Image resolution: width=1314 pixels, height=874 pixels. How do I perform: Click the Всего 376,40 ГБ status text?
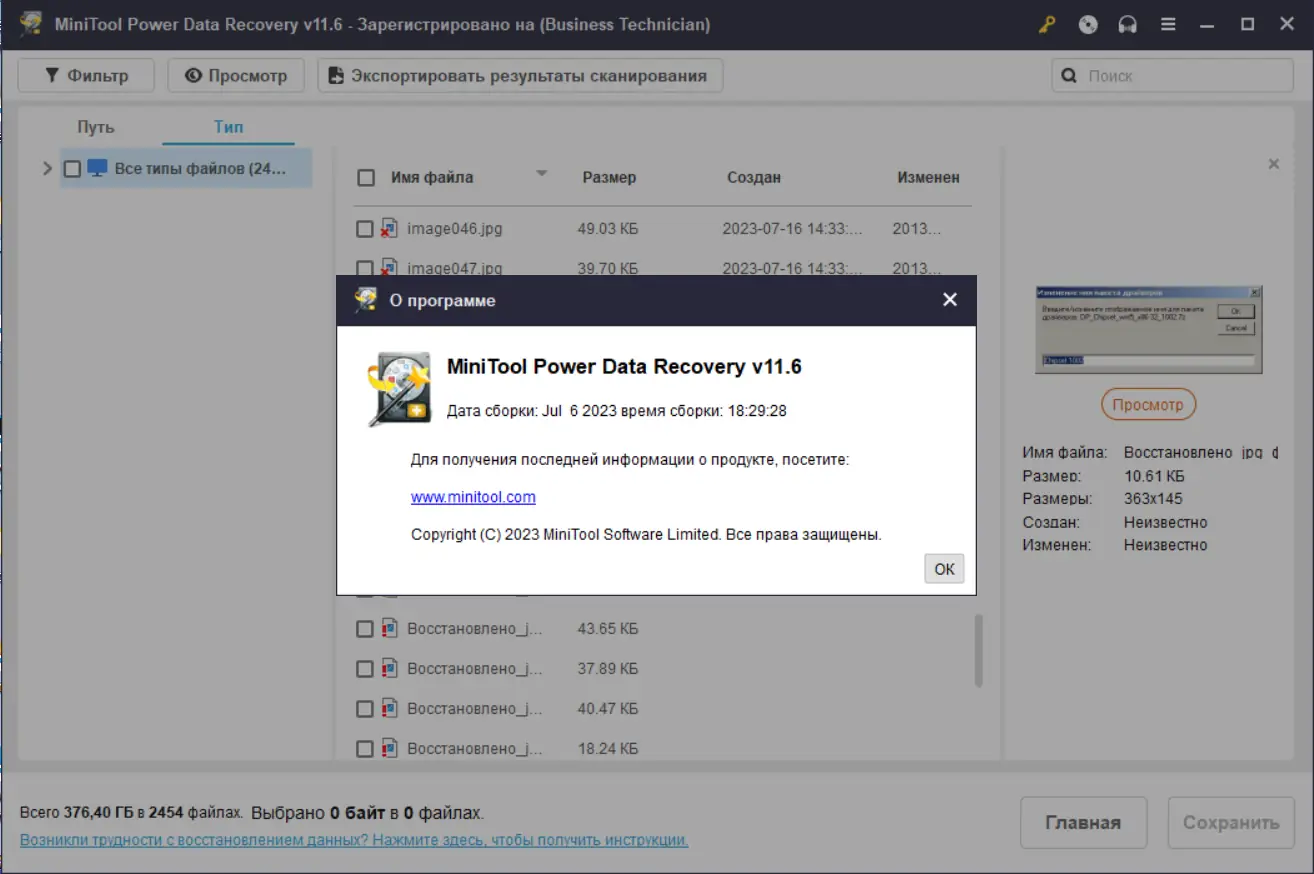click(132, 813)
